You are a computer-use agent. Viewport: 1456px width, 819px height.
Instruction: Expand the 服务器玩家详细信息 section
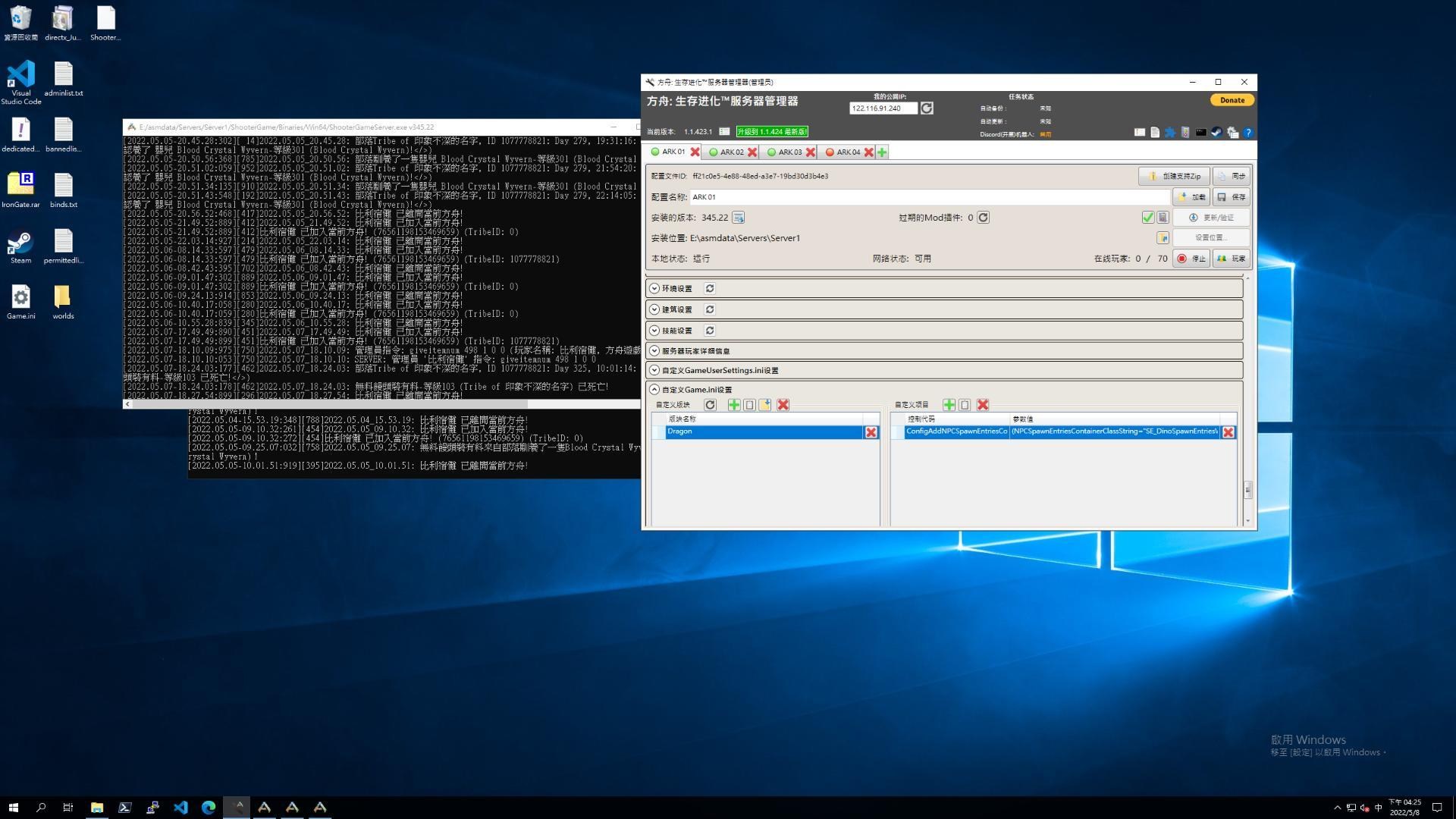pyautogui.click(x=654, y=351)
